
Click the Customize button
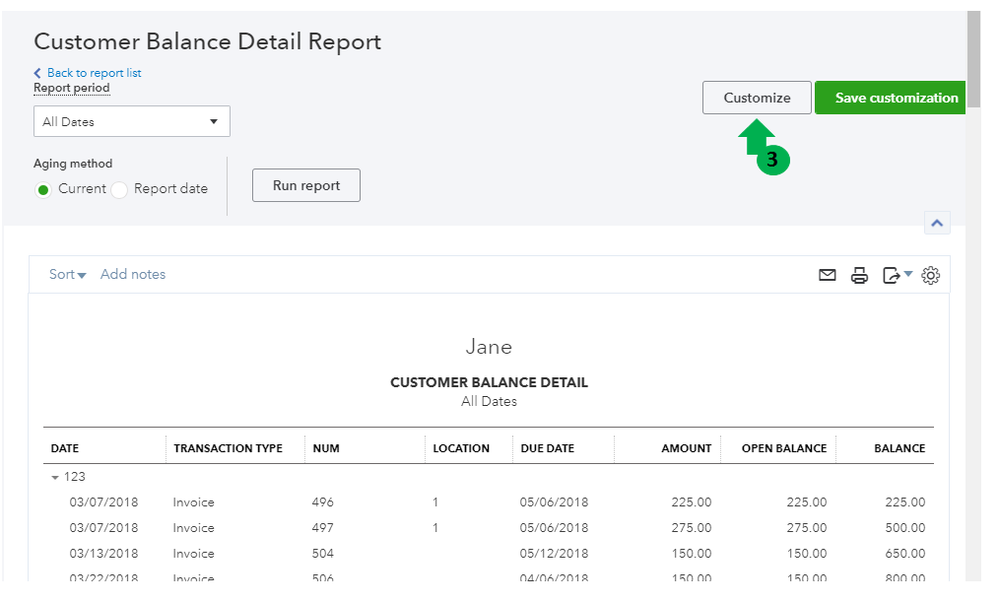[757, 98]
